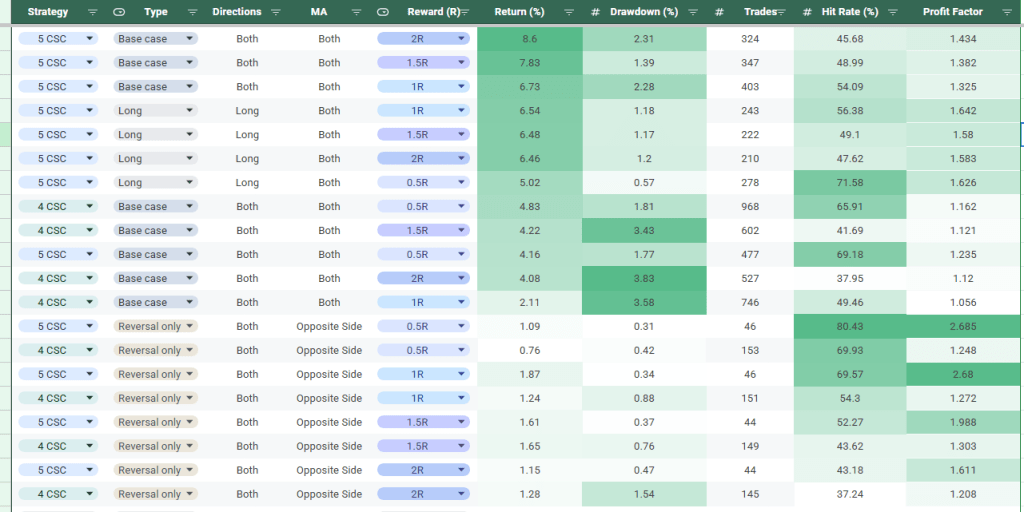The height and width of the screenshot is (512, 1024).
Task: Select the dark green 2.685 profit factor cell
Action: point(962,327)
